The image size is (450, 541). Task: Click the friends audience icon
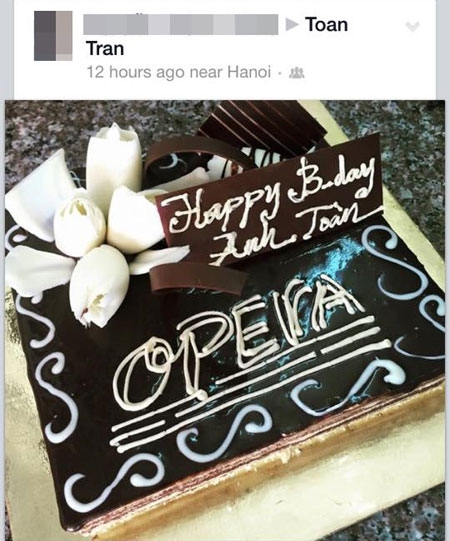click(296, 72)
